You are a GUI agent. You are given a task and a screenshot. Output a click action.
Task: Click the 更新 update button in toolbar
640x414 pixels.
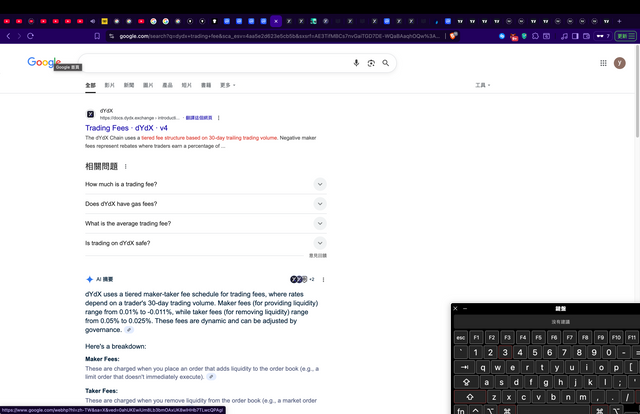click(x=626, y=36)
